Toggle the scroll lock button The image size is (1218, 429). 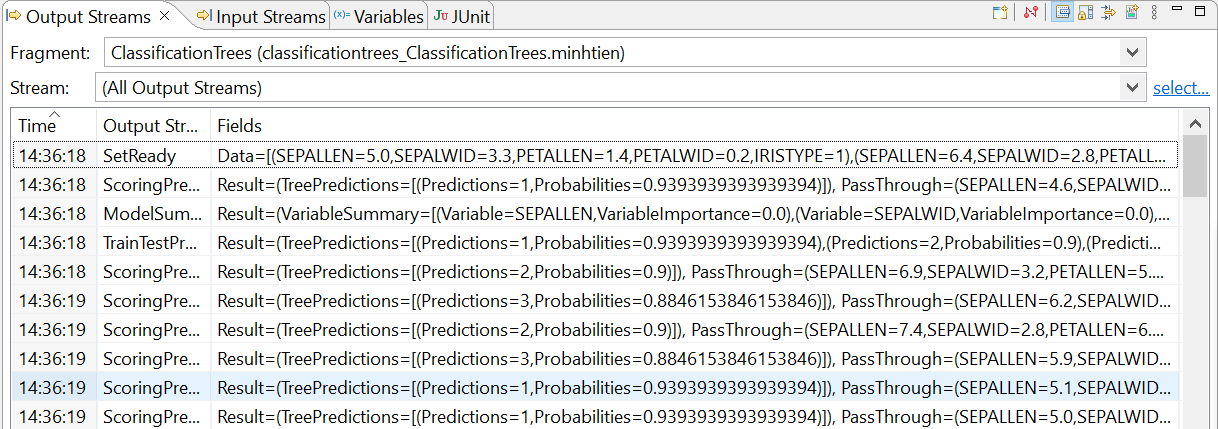(1085, 13)
